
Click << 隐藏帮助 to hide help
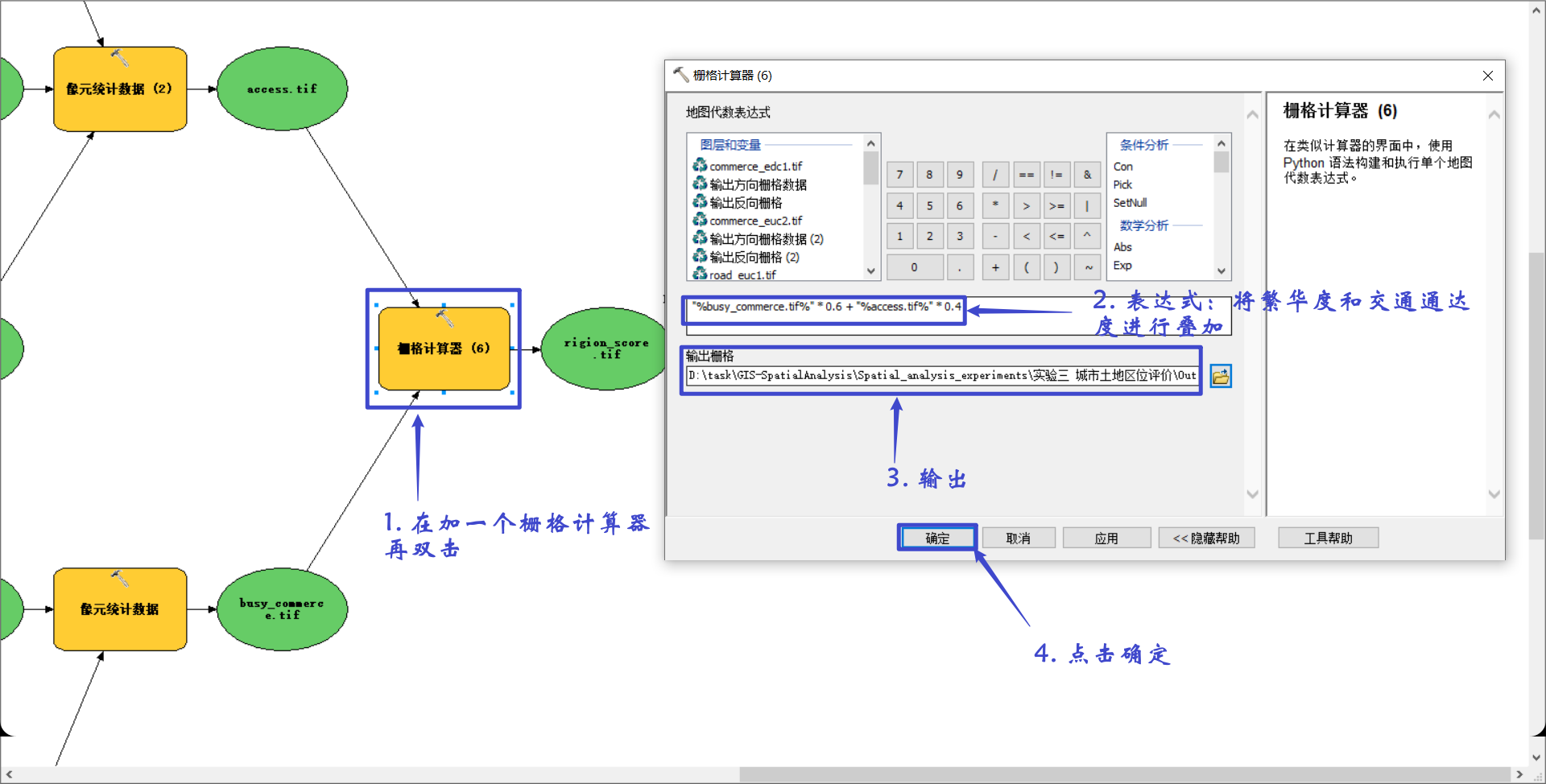pos(1206,538)
